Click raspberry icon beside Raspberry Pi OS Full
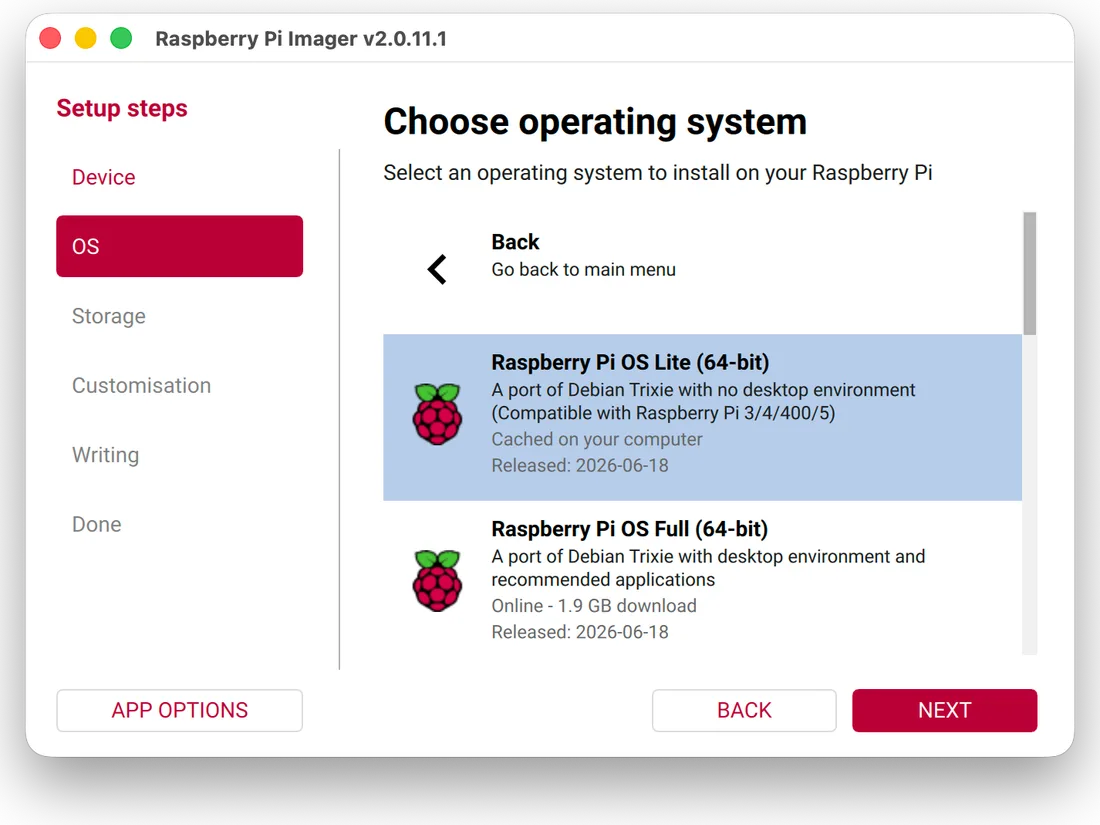Screen dimensions: 1100x825 (437, 580)
